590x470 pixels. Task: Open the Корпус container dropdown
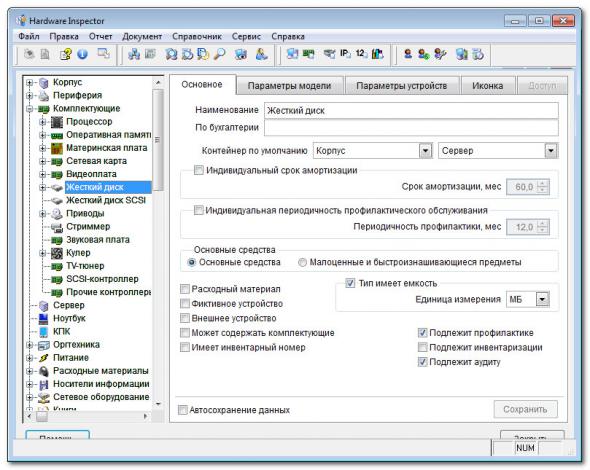click(x=425, y=151)
